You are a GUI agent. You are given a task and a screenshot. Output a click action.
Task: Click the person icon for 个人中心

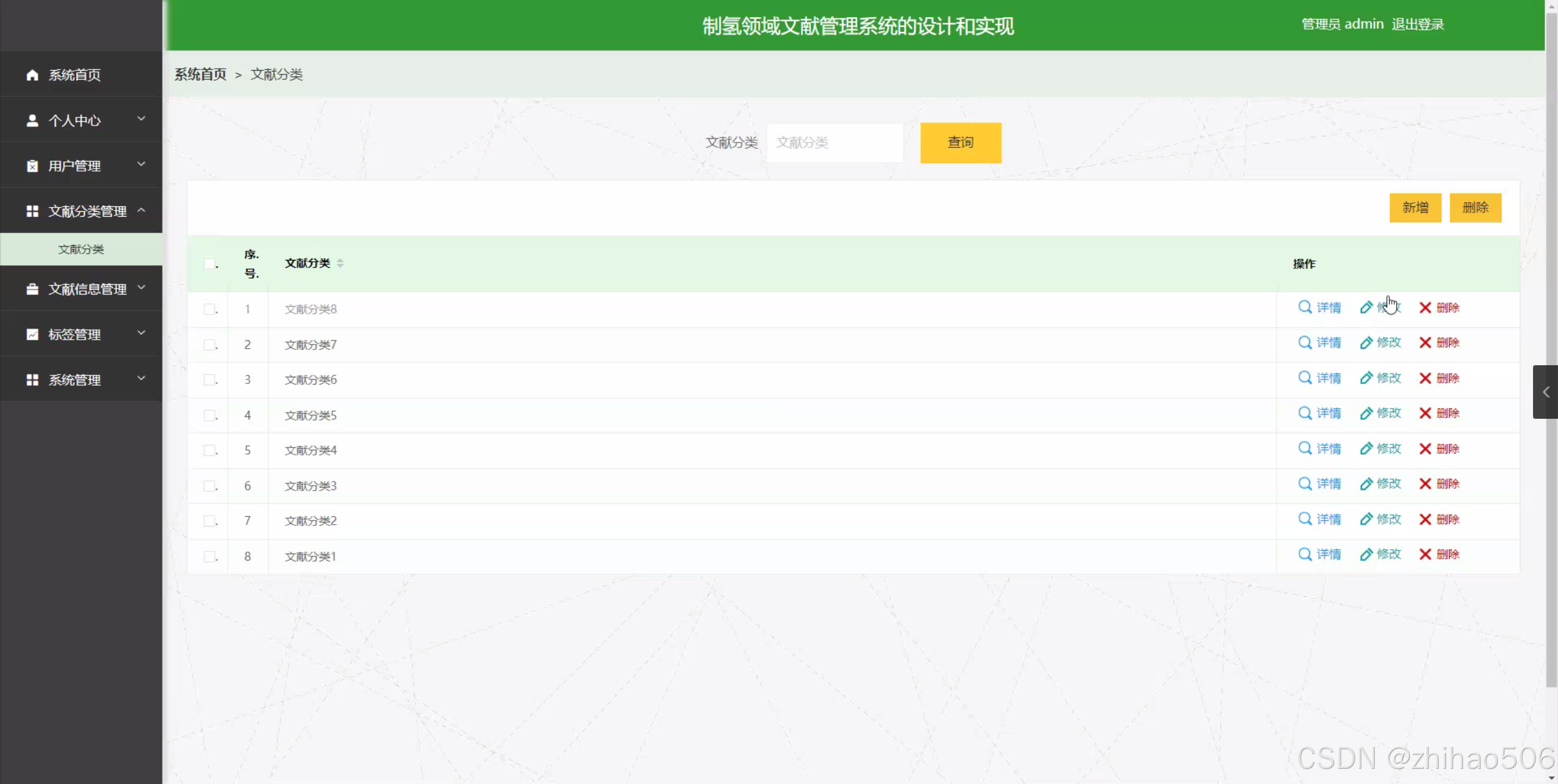(32, 121)
